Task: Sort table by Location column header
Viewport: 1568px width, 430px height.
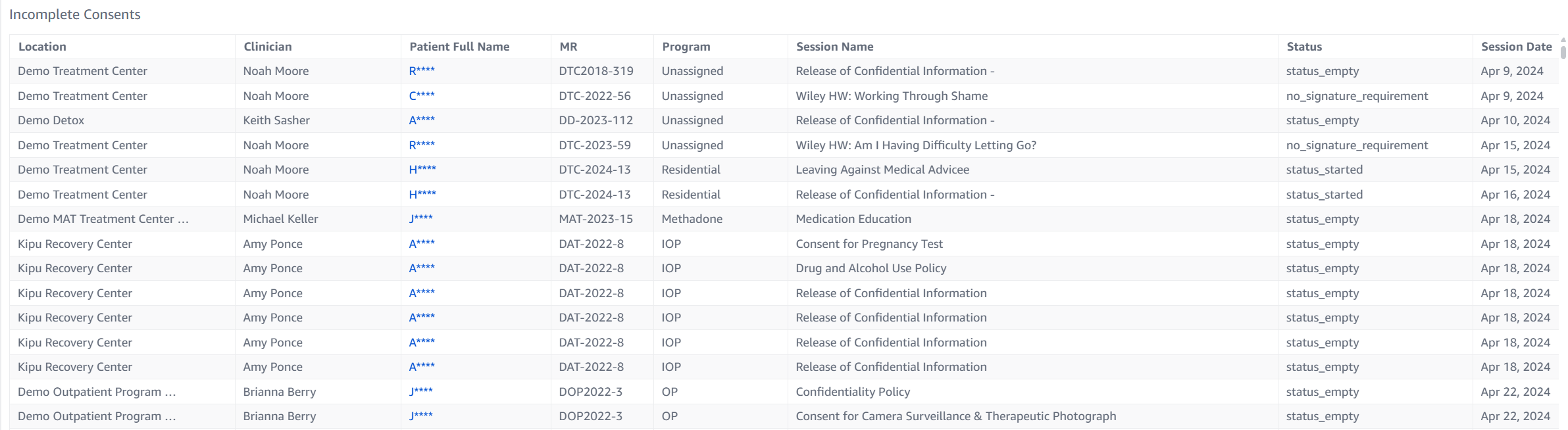Action: tap(42, 47)
